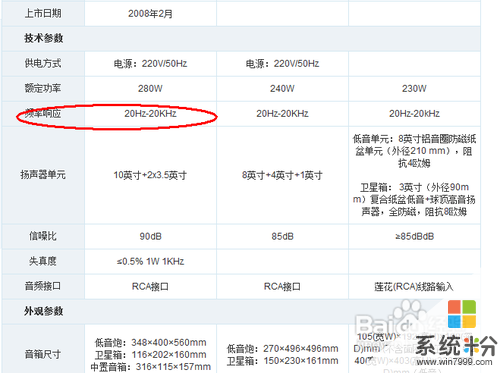The image size is (500, 373).
Task: Select the ≥85dBdB signal-to-noise value
Action: coord(414,236)
